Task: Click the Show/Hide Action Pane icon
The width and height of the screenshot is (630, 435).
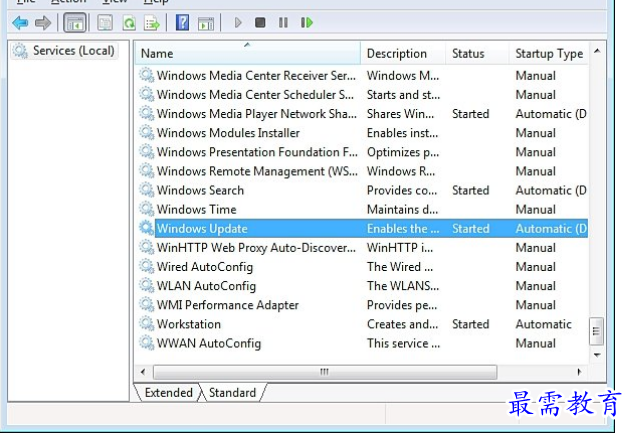Action: click(206, 23)
